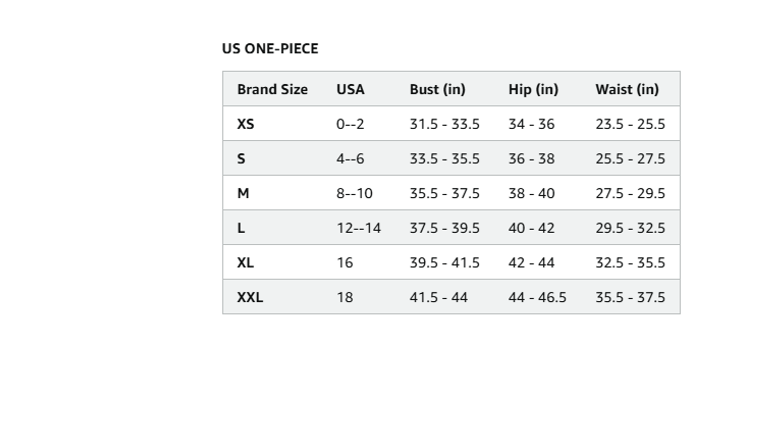Click waist value 23.5 - 25.5
This screenshot has height=437, width=784.
630,124
